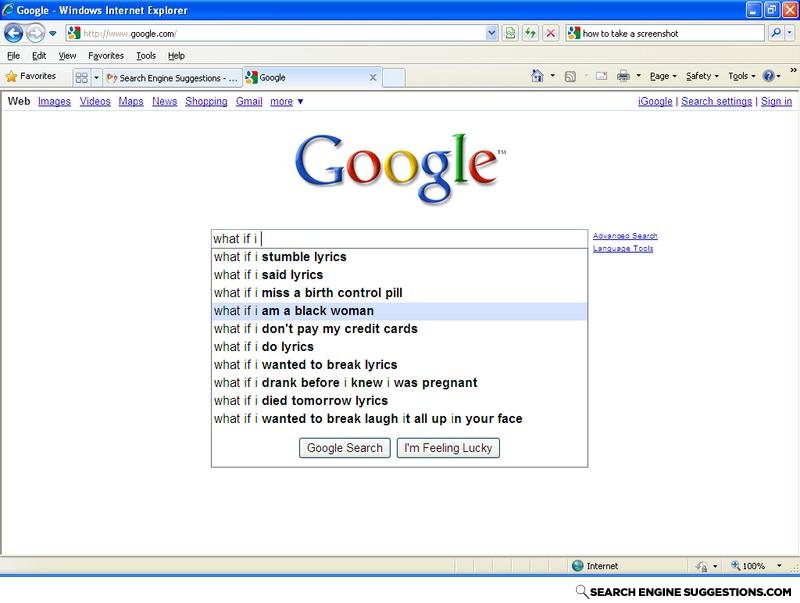
Task: Open the recent pages dropdown arrow
Action: pos(53,34)
